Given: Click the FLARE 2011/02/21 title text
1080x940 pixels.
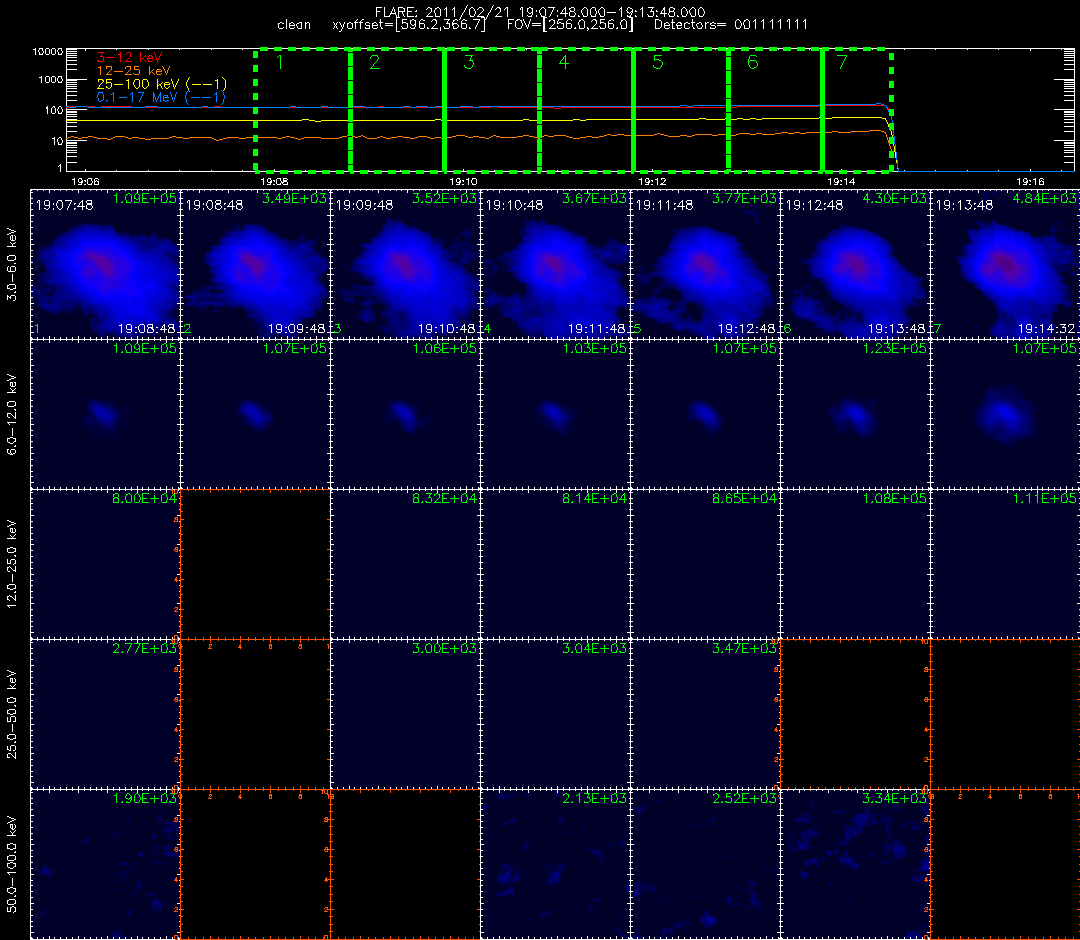Looking at the screenshot, I should [x=540, y=12].
